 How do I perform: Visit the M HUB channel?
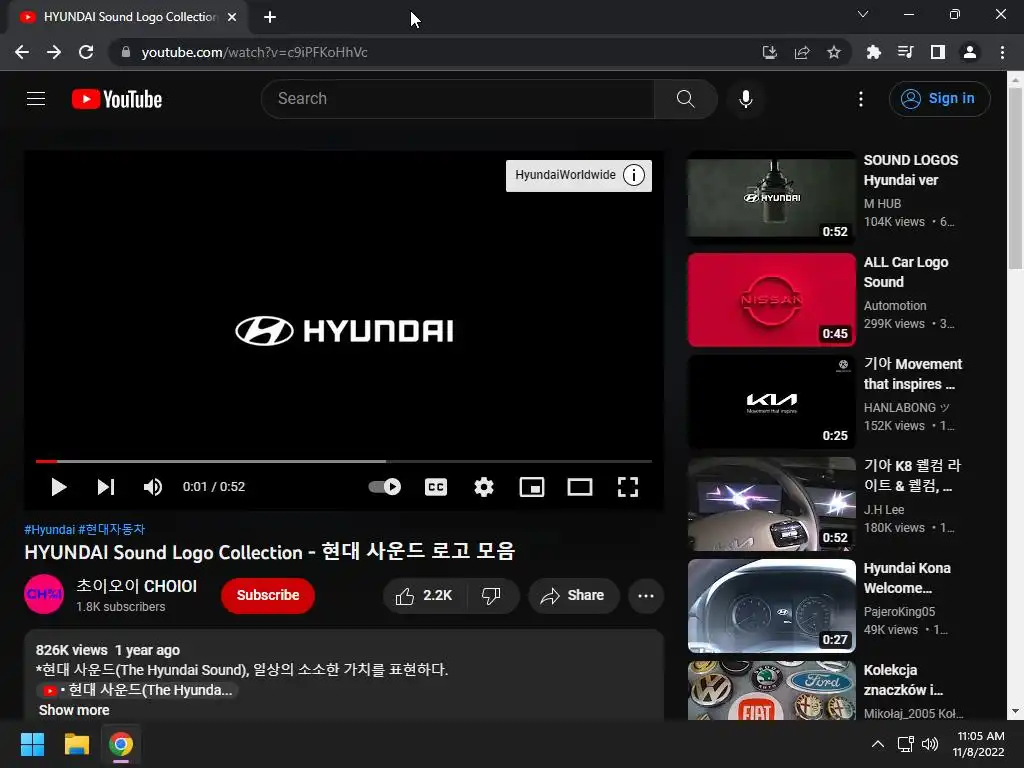(x=882, y=204)
